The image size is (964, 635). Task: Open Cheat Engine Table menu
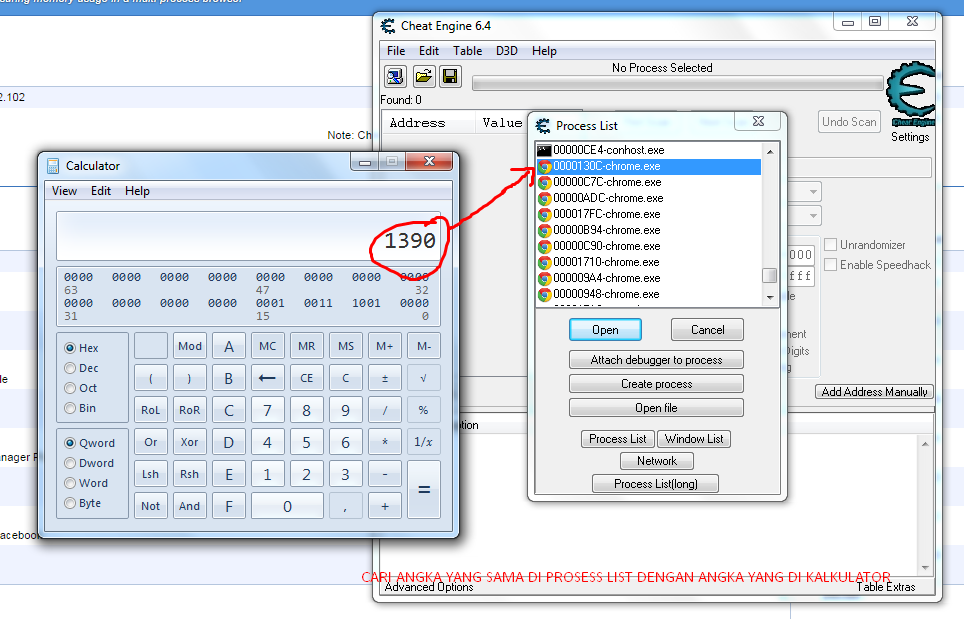[467, 51]
